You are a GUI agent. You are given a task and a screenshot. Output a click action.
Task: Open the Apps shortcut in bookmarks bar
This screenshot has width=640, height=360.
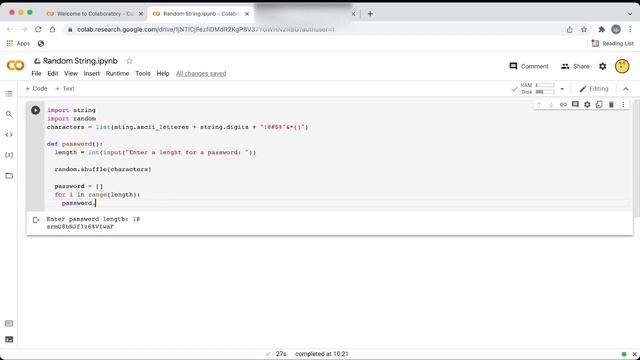18,43
